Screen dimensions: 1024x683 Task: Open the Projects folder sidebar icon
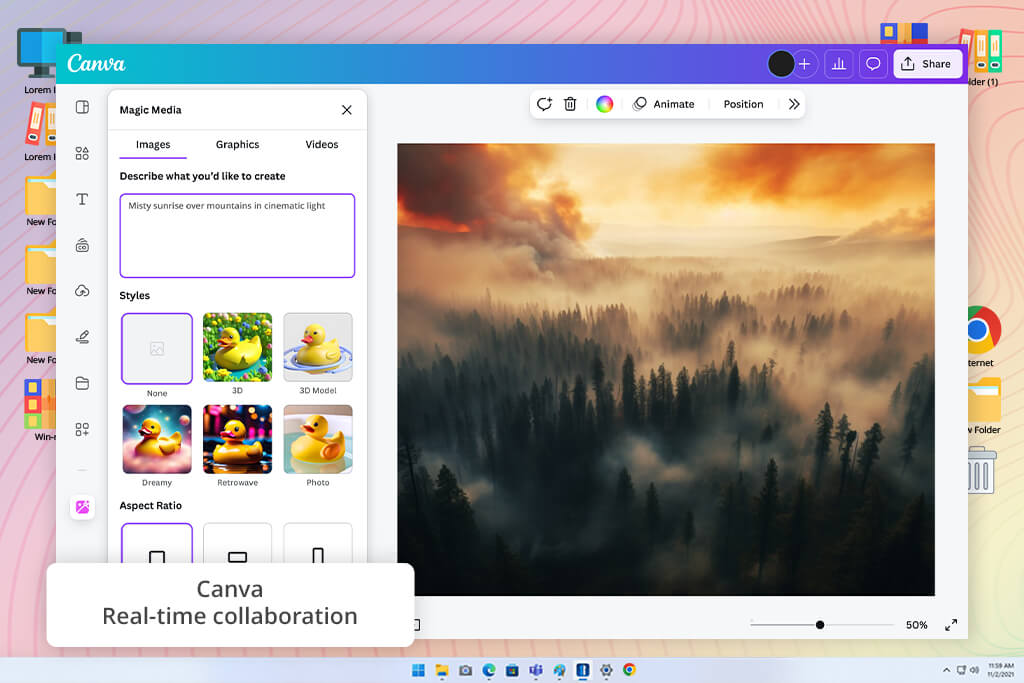click(x=82, y=383)
